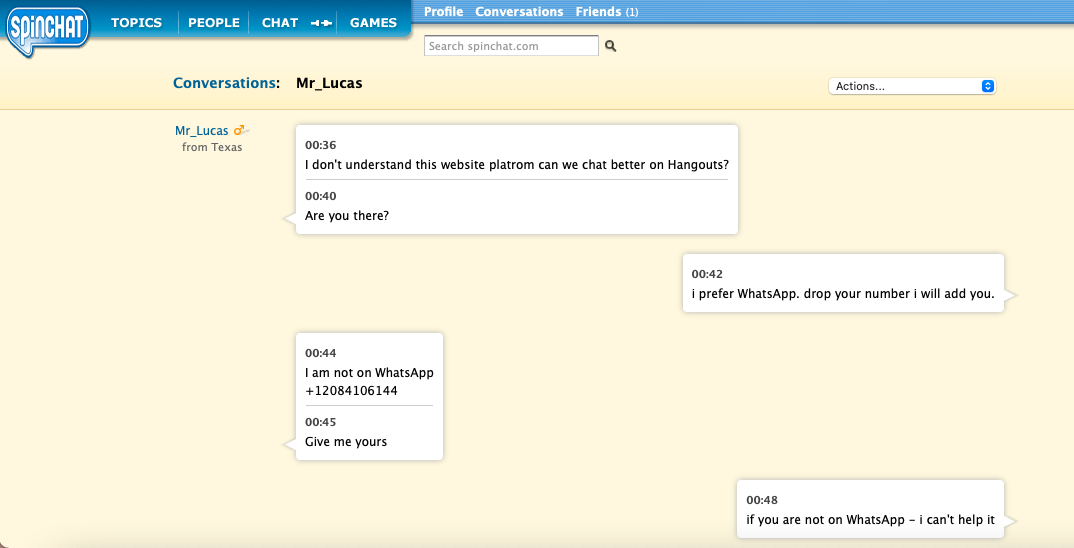1074x548 pixels.
Task: Click the 'Give me yours' message
Action: pos(346,442)
